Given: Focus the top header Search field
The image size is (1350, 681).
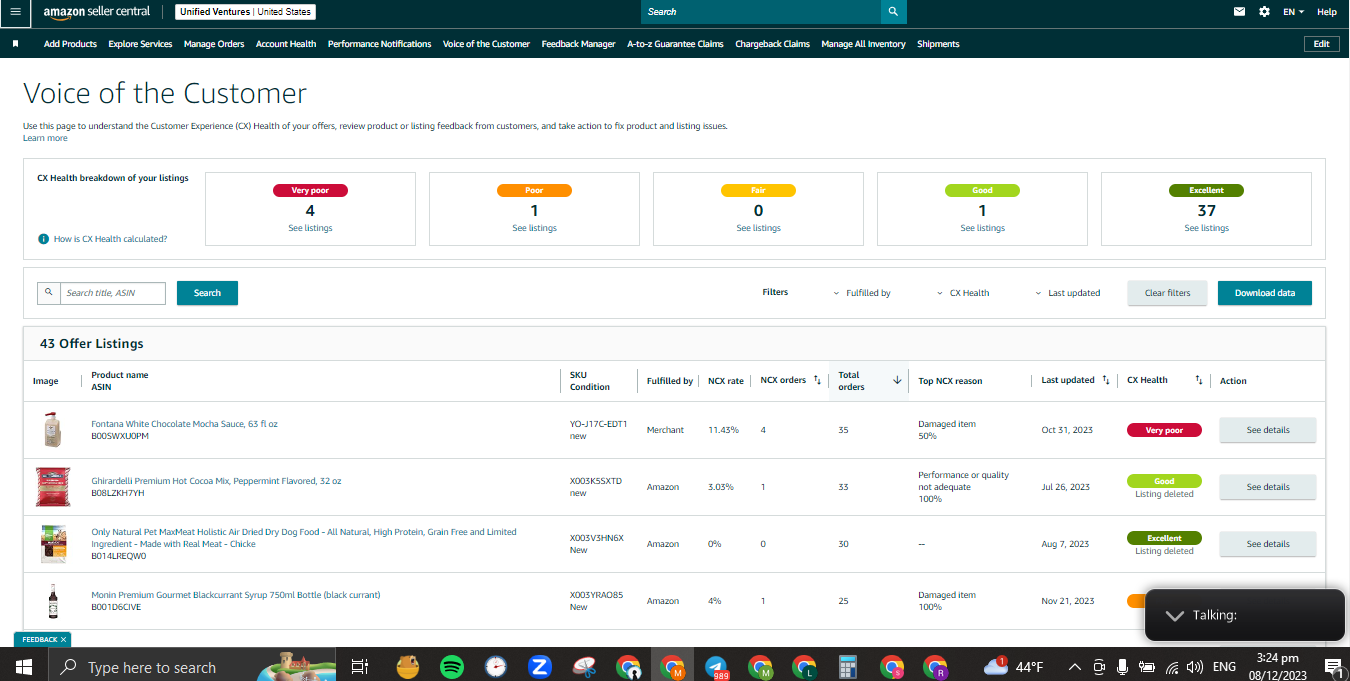Looking at the screenshot, I should [761, 12].
